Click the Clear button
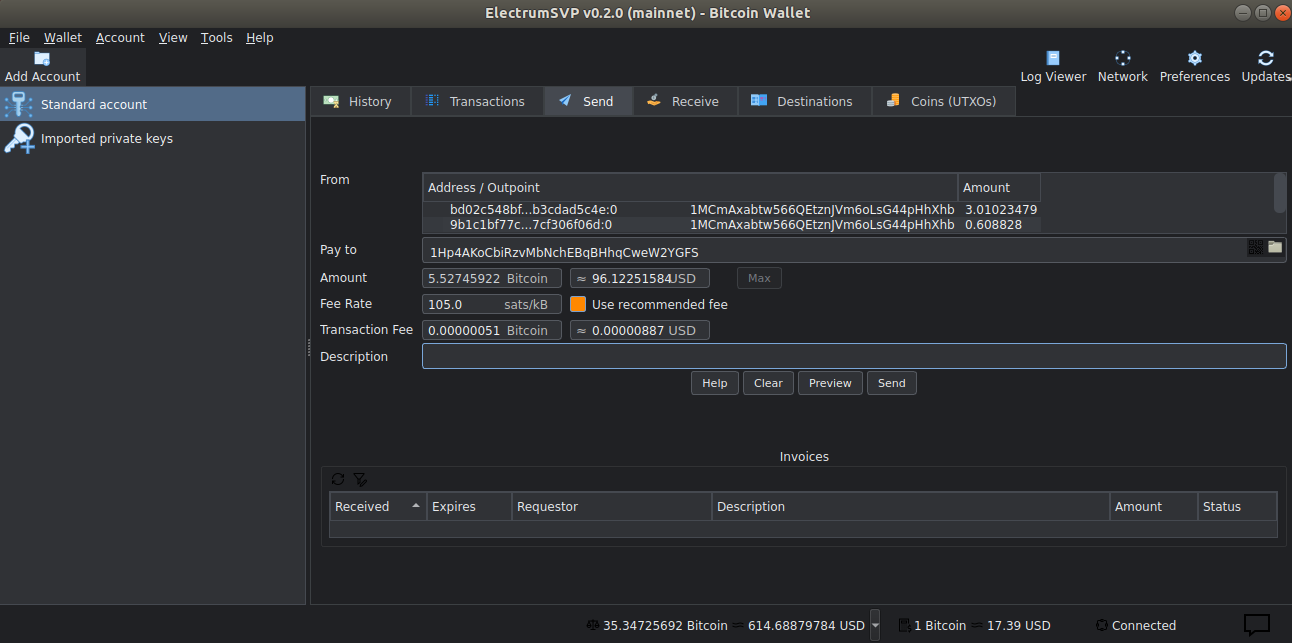Screen dimensions: 1292x643 click(768, 383)
